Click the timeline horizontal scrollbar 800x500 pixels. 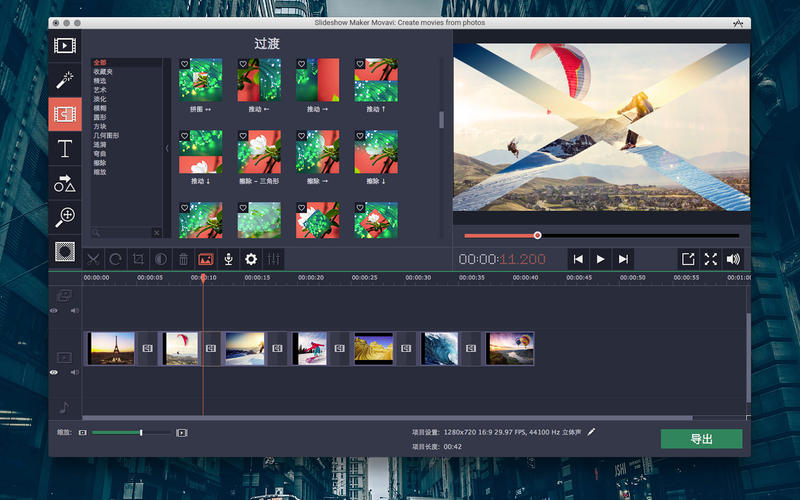point(388,418)
